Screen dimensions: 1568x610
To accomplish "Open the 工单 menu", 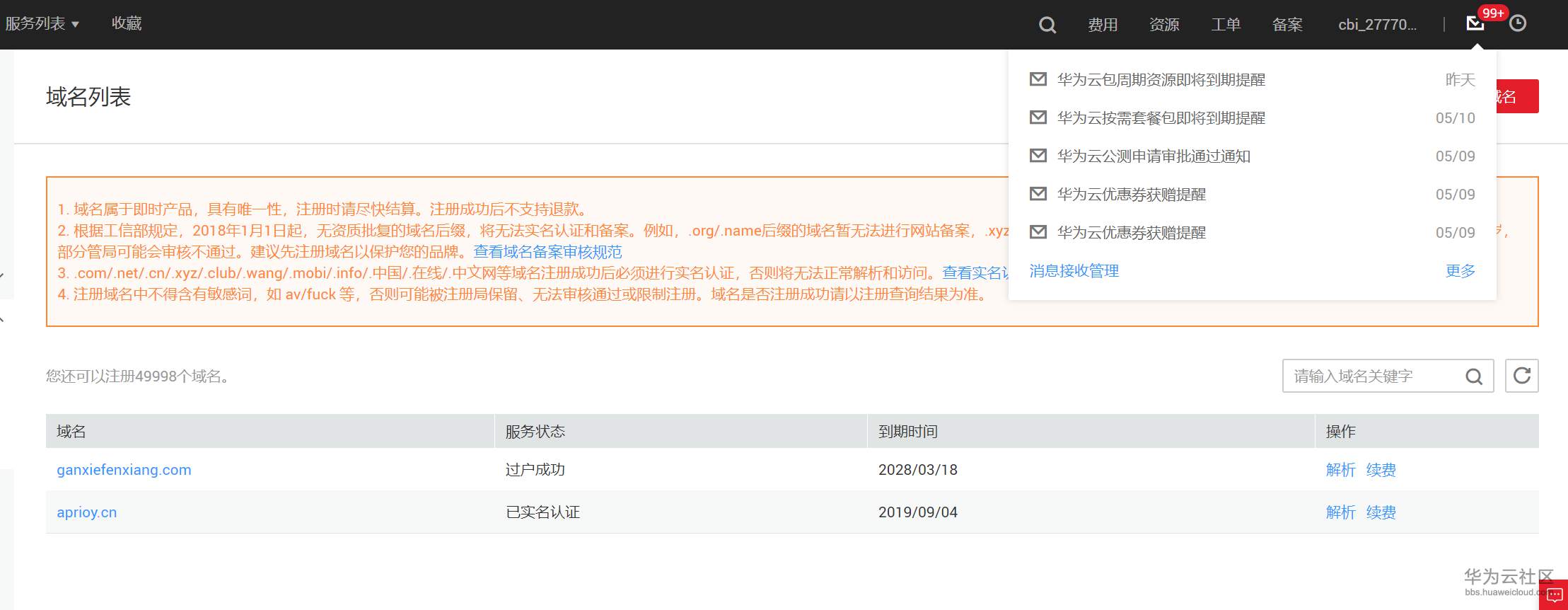I will 1226,25.
